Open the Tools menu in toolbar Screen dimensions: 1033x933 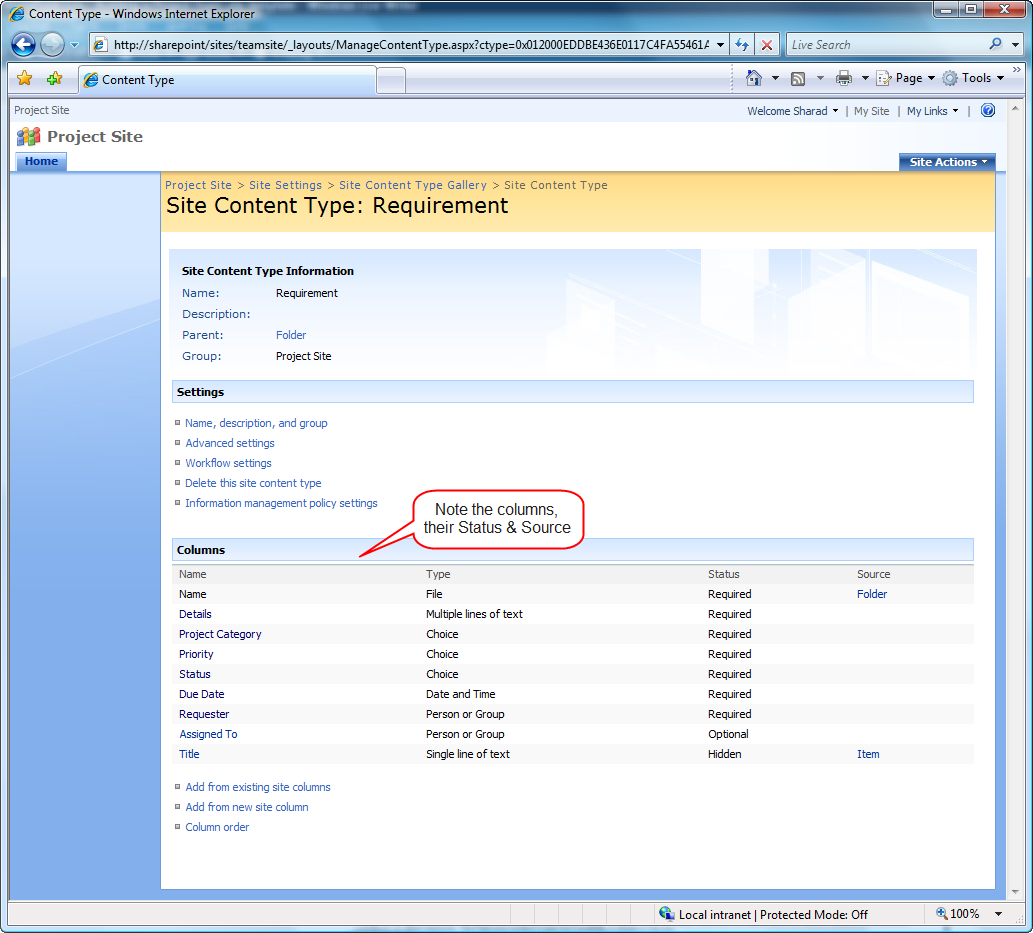click(x=973, y=78)
